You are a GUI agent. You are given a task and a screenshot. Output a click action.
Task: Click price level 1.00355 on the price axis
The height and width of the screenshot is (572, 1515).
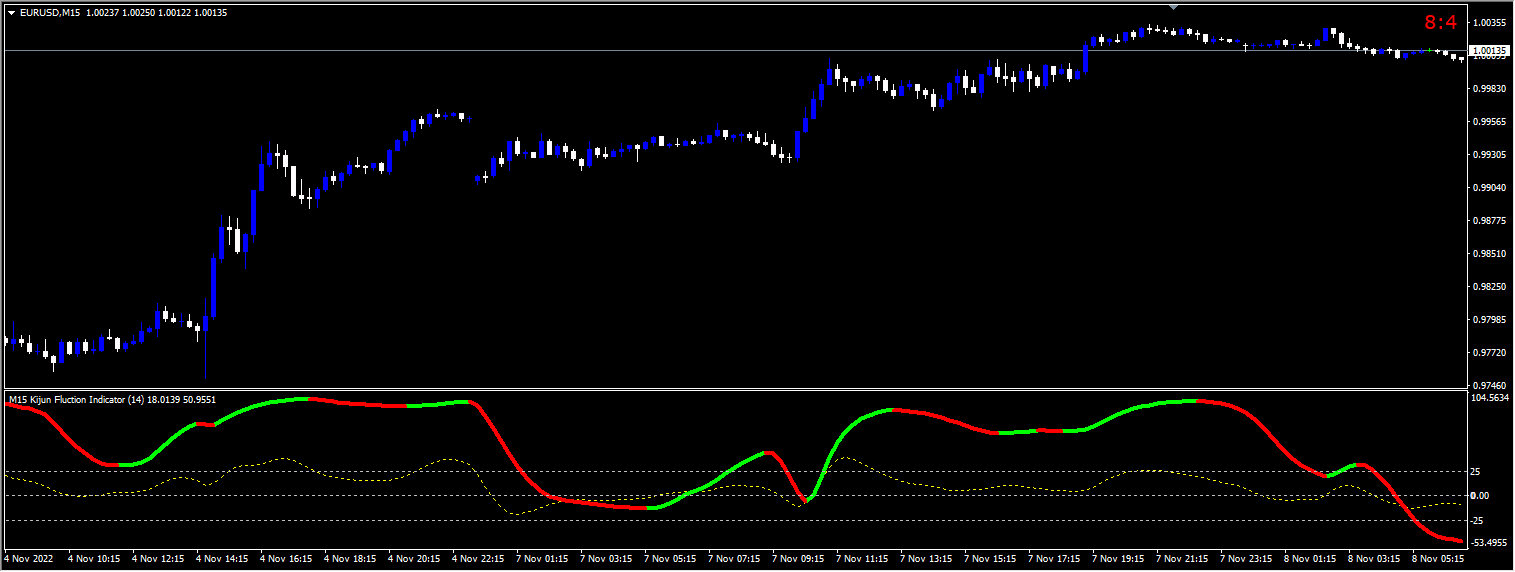[1490, 22]
